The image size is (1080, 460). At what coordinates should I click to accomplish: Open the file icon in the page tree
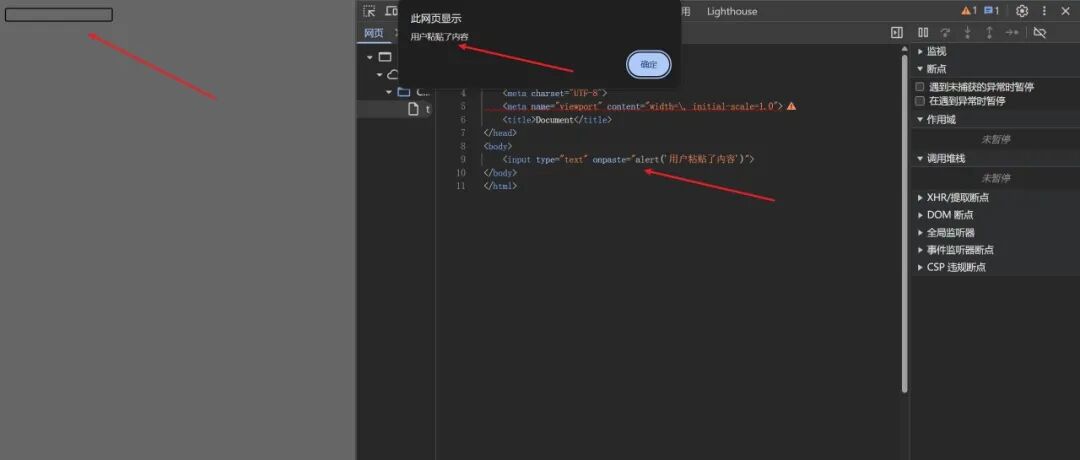pos(413,109)
